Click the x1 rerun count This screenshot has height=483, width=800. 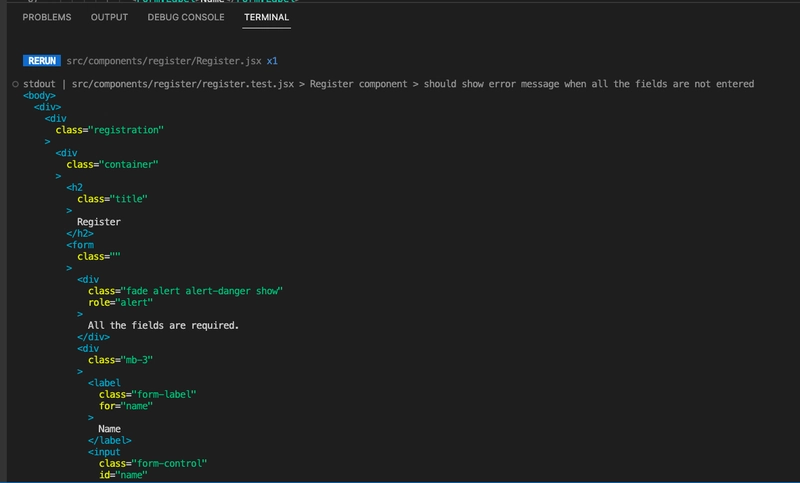coord(272,61)
